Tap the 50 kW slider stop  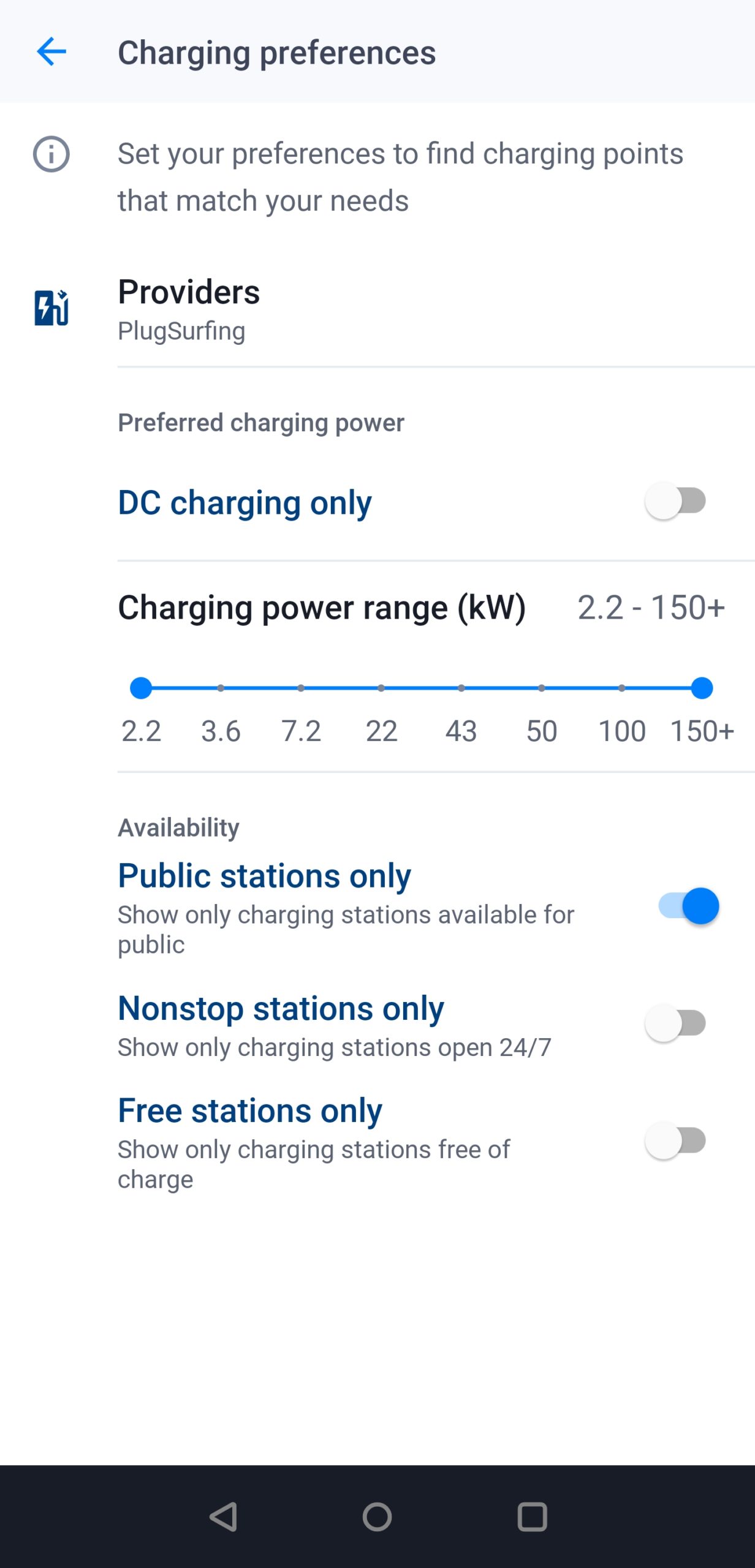pos(542,688)
